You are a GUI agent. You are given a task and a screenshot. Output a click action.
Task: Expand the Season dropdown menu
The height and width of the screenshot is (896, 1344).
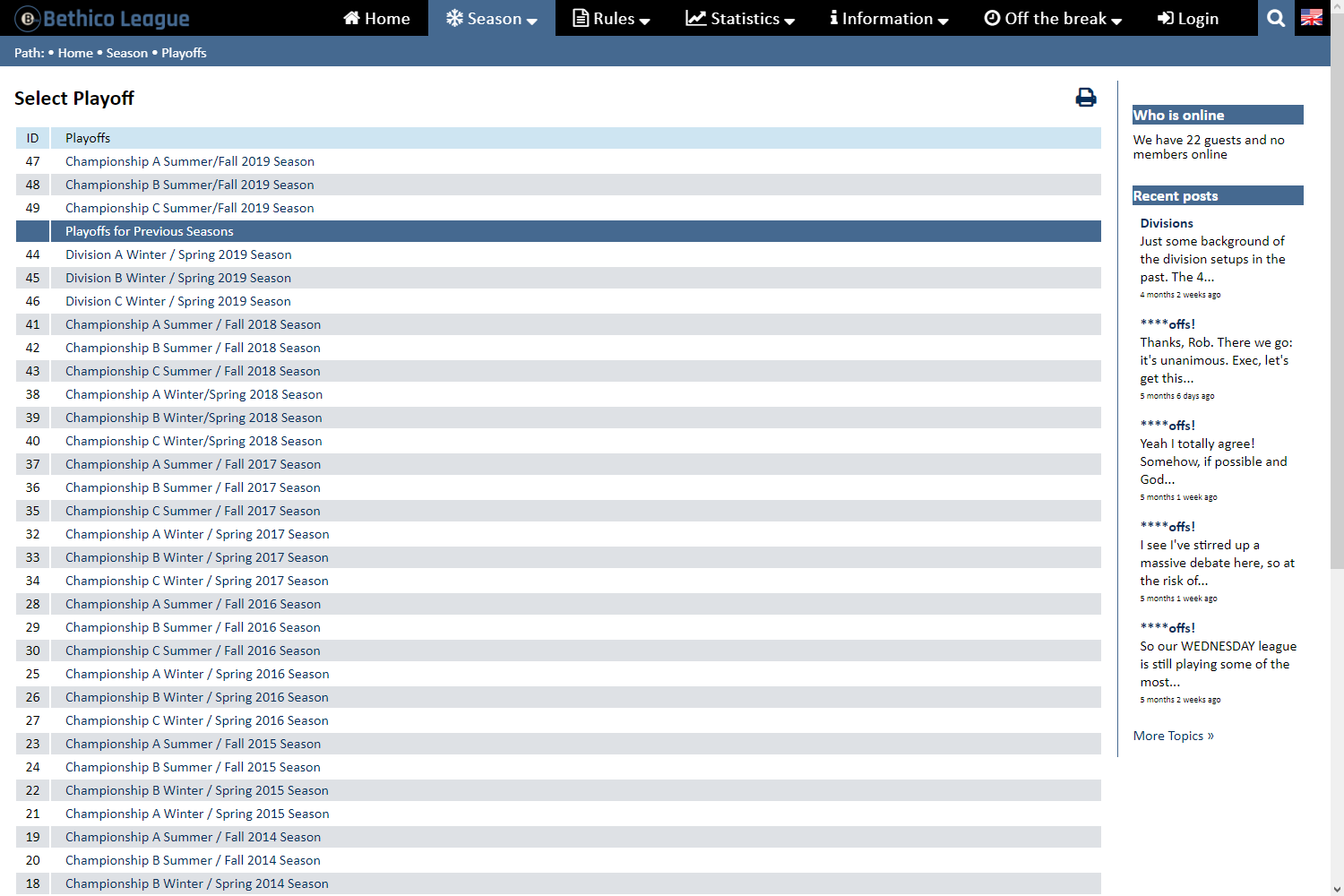pyautogui.click(x=492, y=18)
